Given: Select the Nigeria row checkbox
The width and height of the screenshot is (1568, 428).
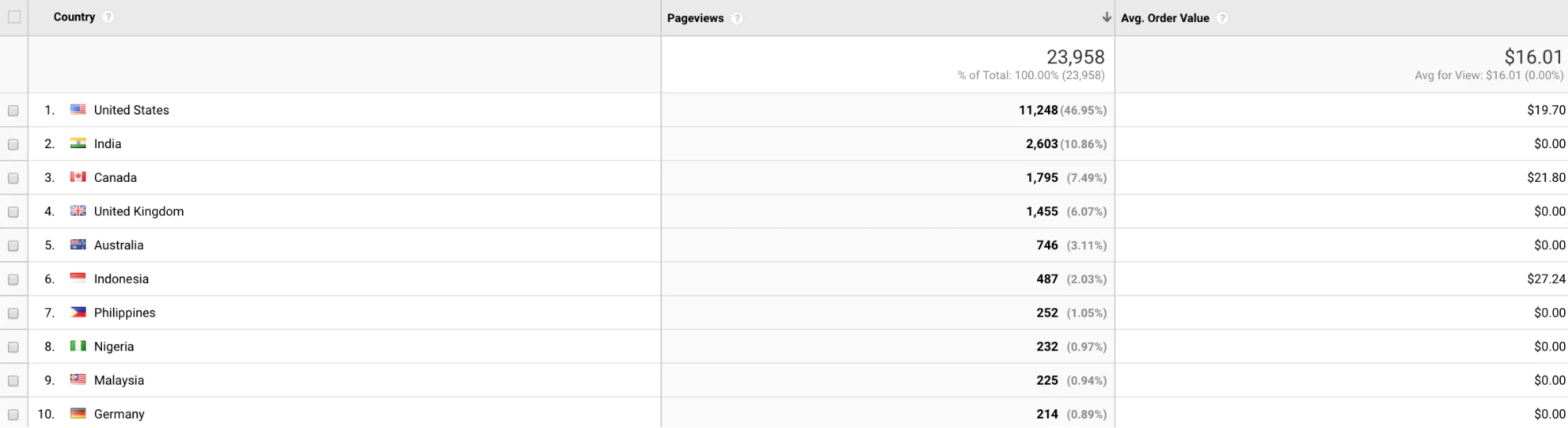Looking at the screenshot, I should (x=13, y=346).
